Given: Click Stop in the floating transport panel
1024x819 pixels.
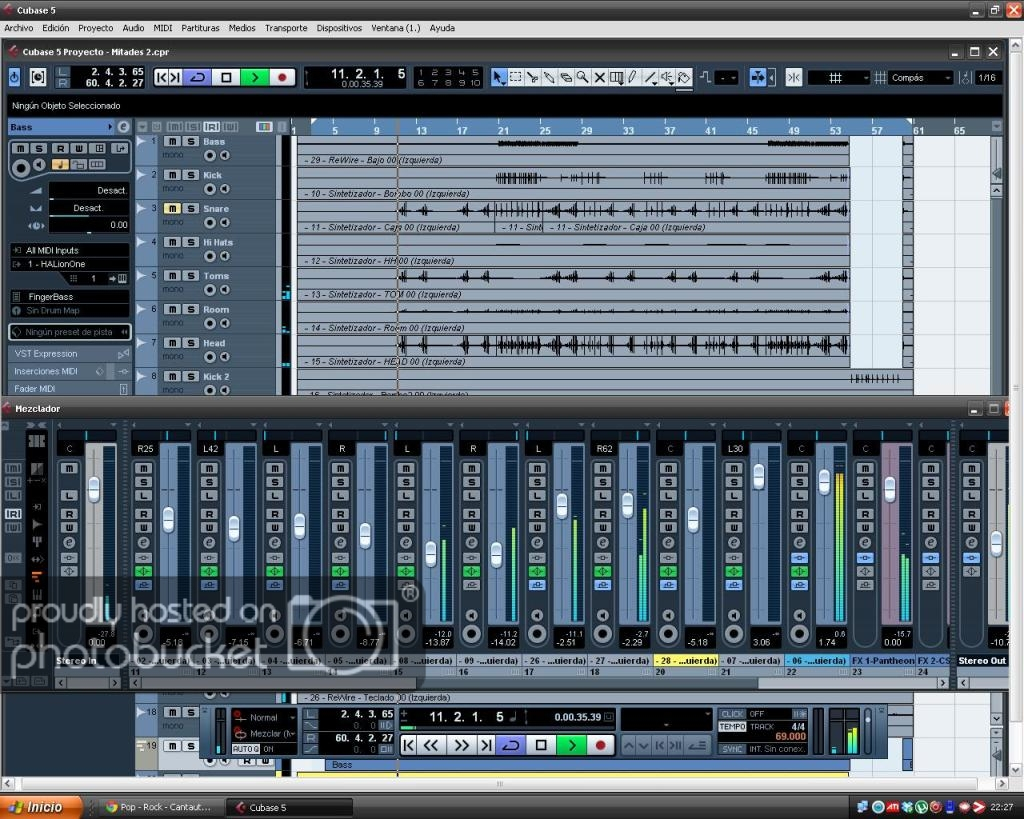Looking at the screenshot, I should pos(541,745).
